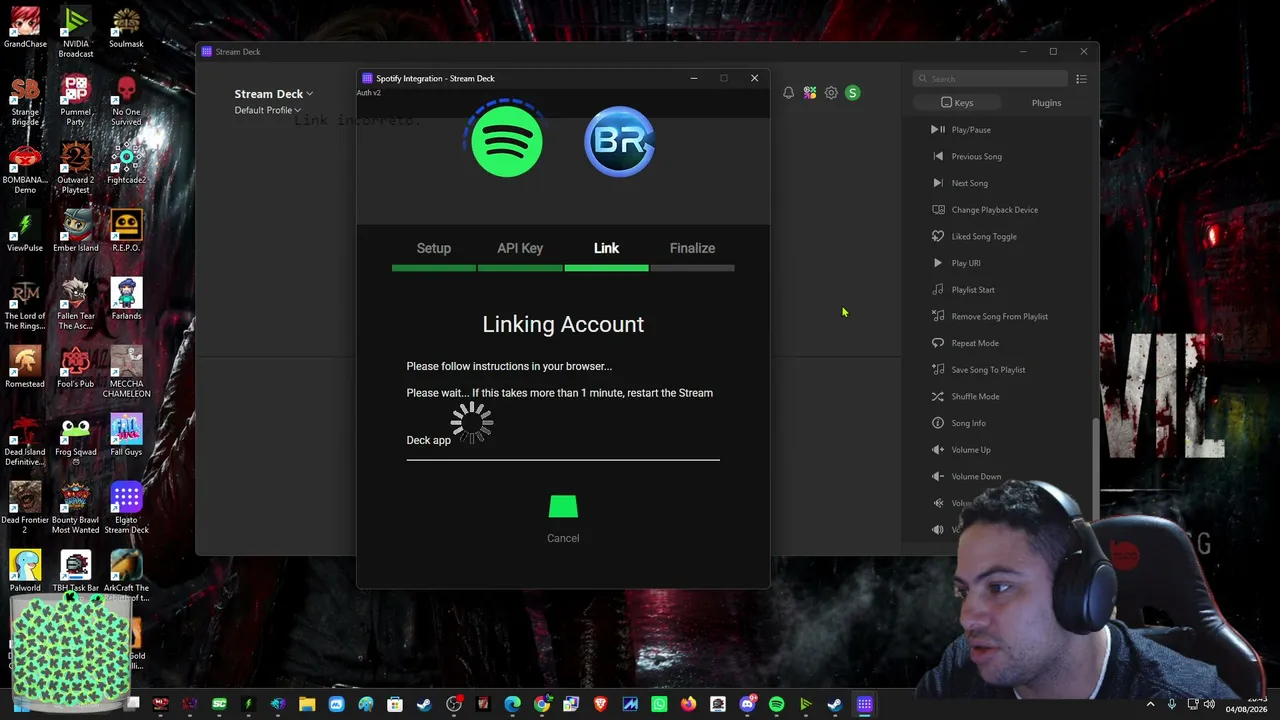The height and width of the screenshot is (720, 1280).
Task: Show hidden system tray icons
Action: [x=1150, y=705]
